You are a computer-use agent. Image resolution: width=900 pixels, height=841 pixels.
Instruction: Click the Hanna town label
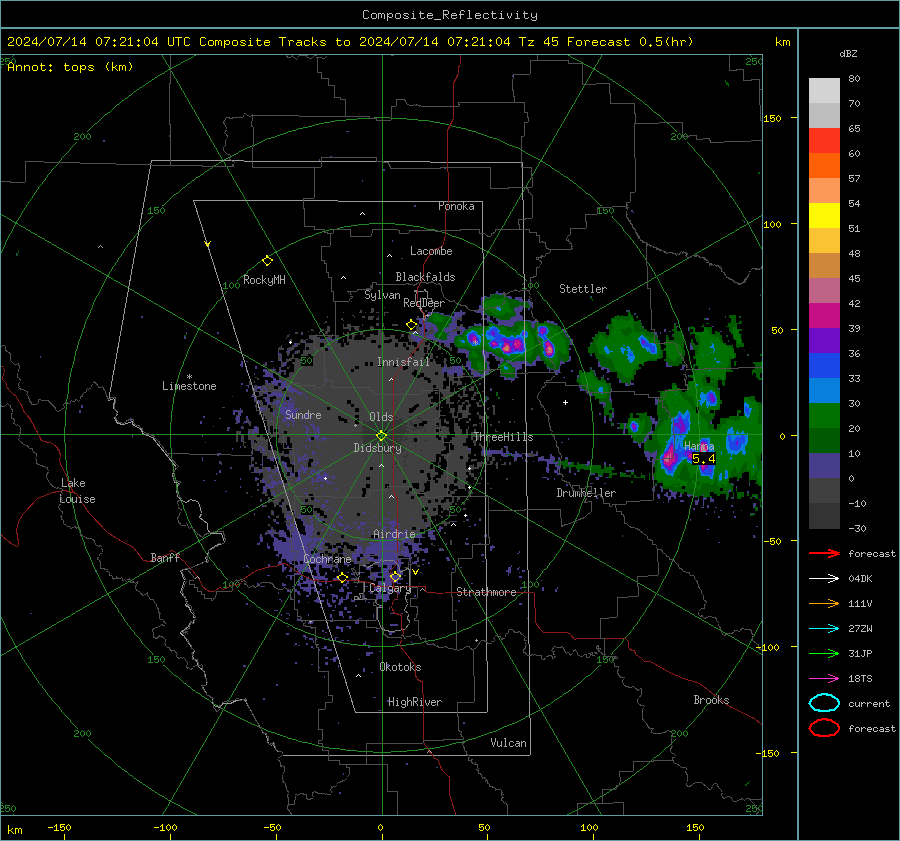point(699,446)
